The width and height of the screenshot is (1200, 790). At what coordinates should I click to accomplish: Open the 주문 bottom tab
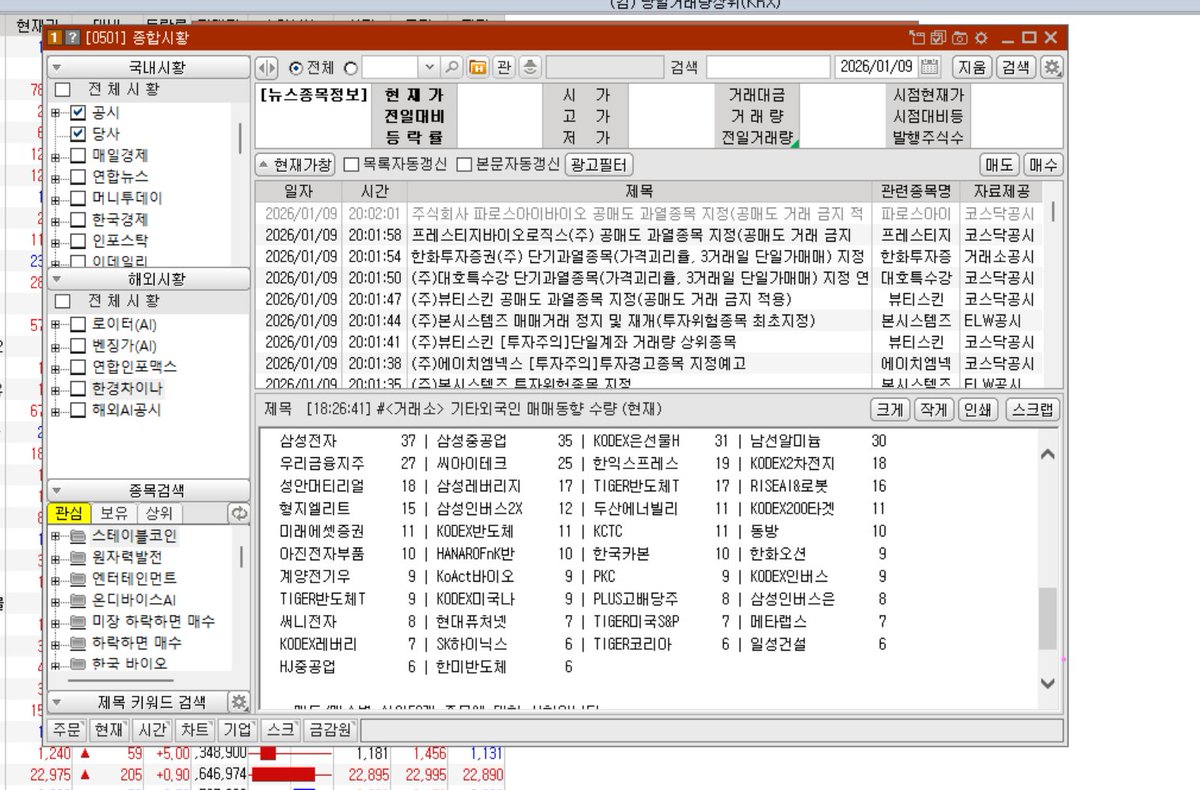67,729
